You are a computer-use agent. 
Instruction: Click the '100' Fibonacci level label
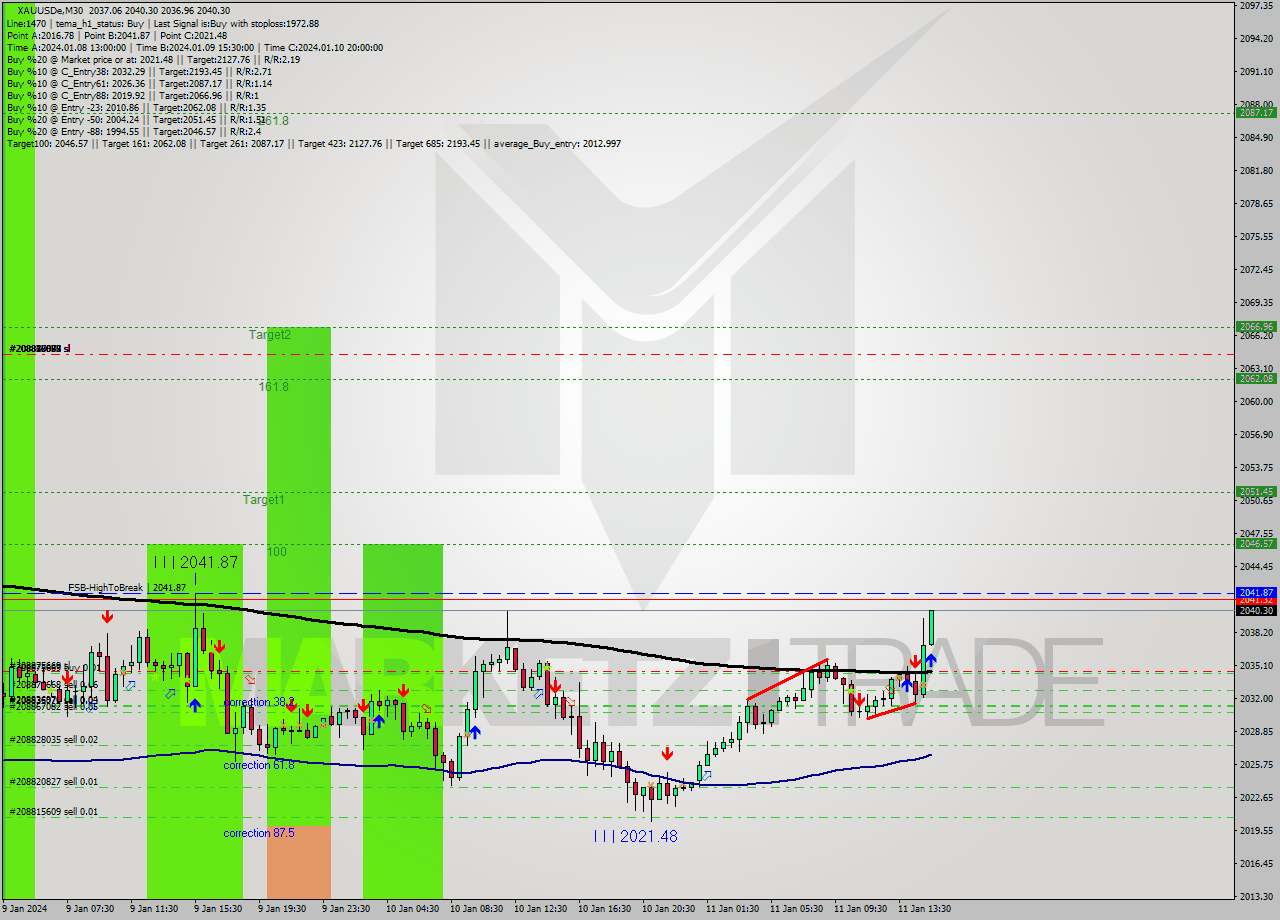pos(277,552)
